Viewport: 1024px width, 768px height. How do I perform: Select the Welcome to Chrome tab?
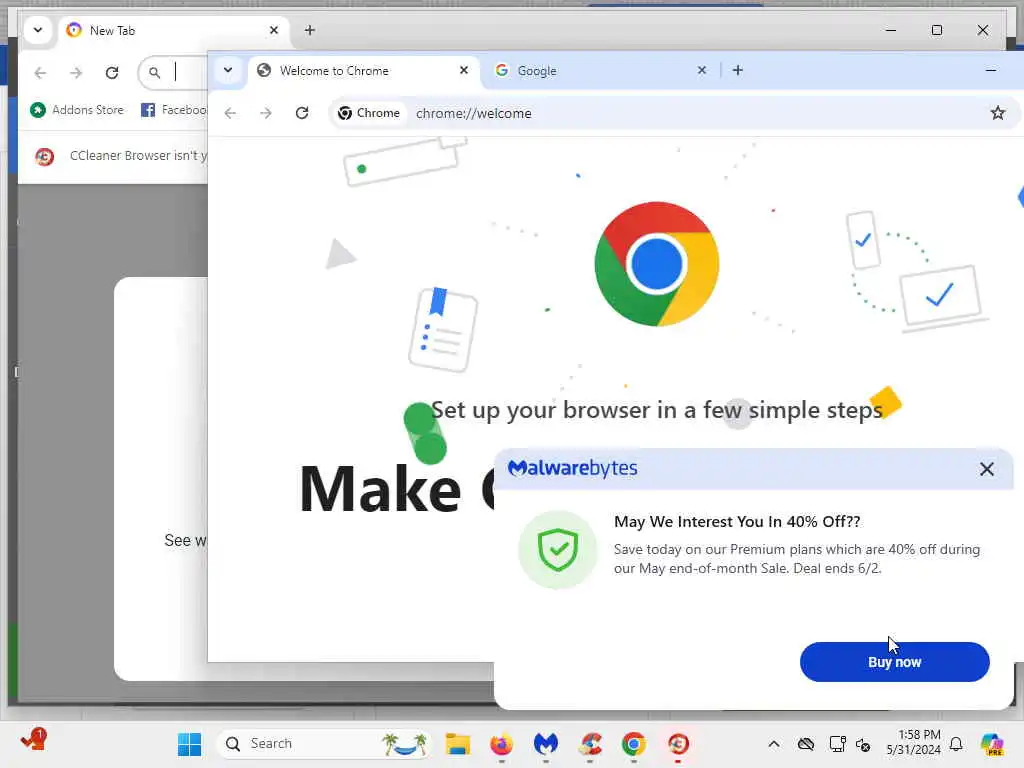[x=362, y=71]
